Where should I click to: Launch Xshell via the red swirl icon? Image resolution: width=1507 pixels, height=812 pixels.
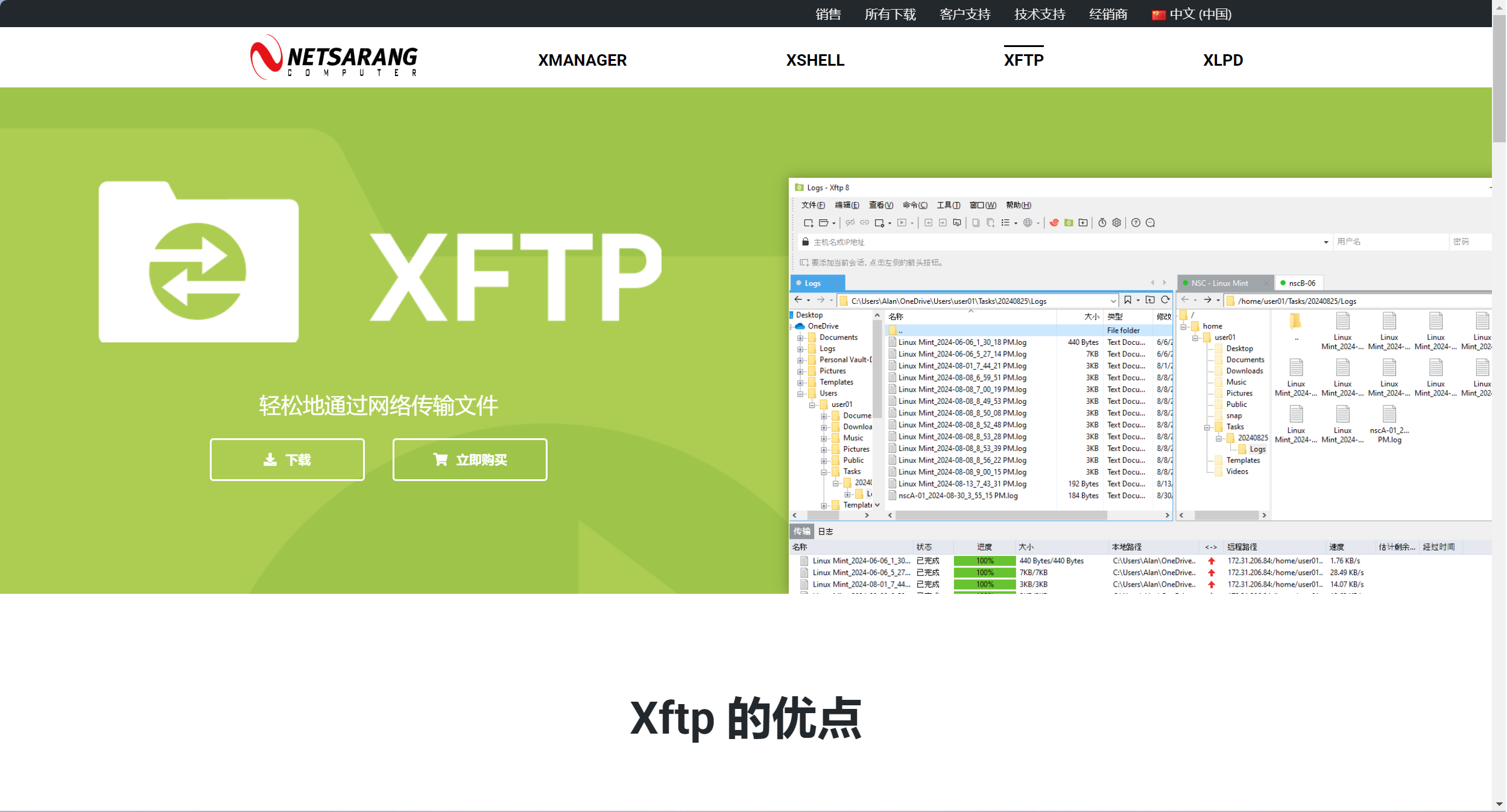point(1054,223)
